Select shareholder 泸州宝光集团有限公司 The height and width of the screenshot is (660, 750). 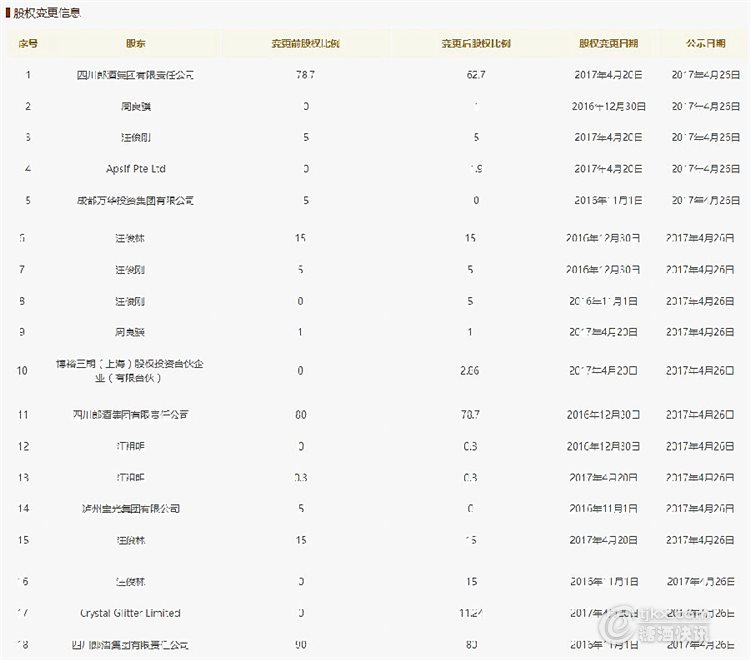pyautogui.click(x=131, y=508)
